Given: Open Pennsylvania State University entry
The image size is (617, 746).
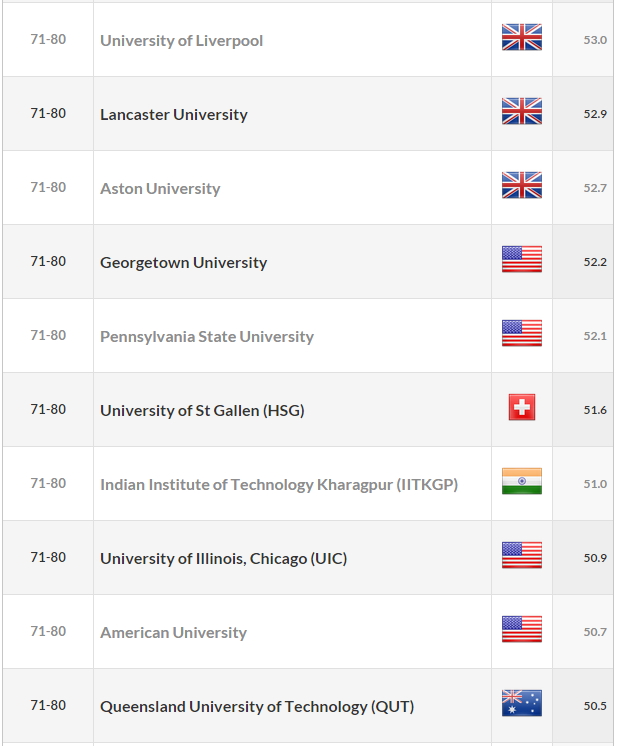Looking at the screenshot, I should pyautogui.click(x=207, y=336).
